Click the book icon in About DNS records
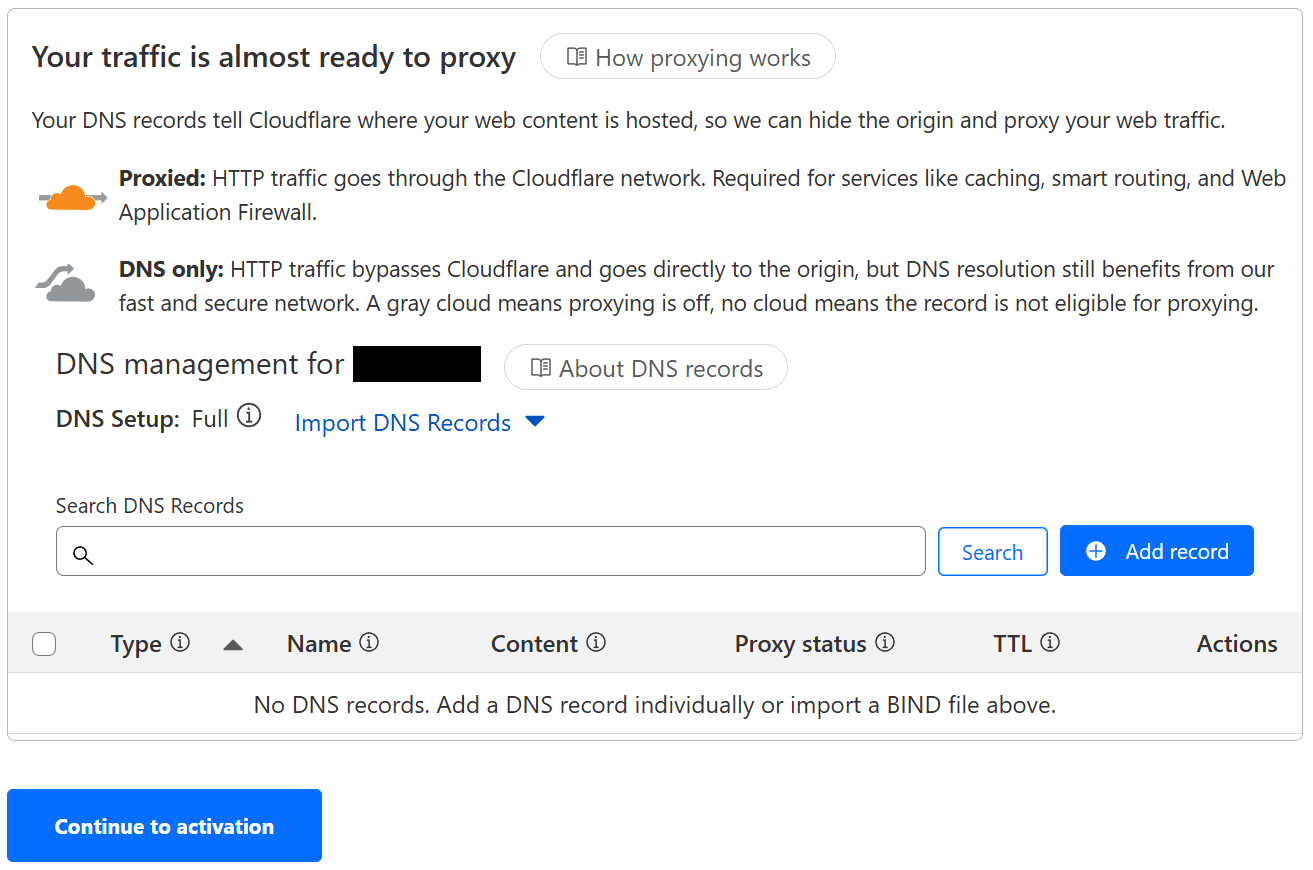 pyautogui.click(x=540, y=368)
